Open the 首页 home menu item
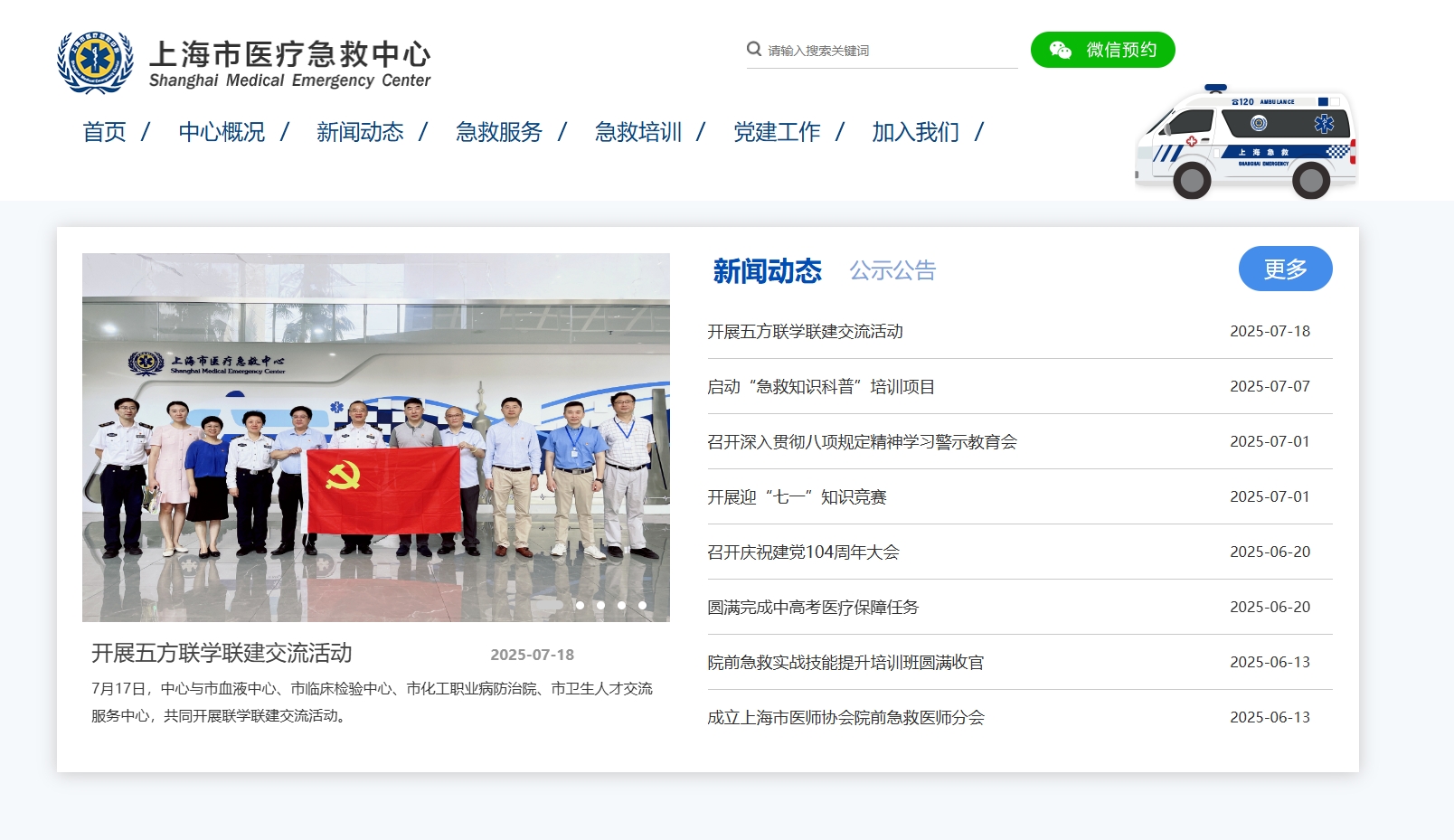 (x=104, y=132)
